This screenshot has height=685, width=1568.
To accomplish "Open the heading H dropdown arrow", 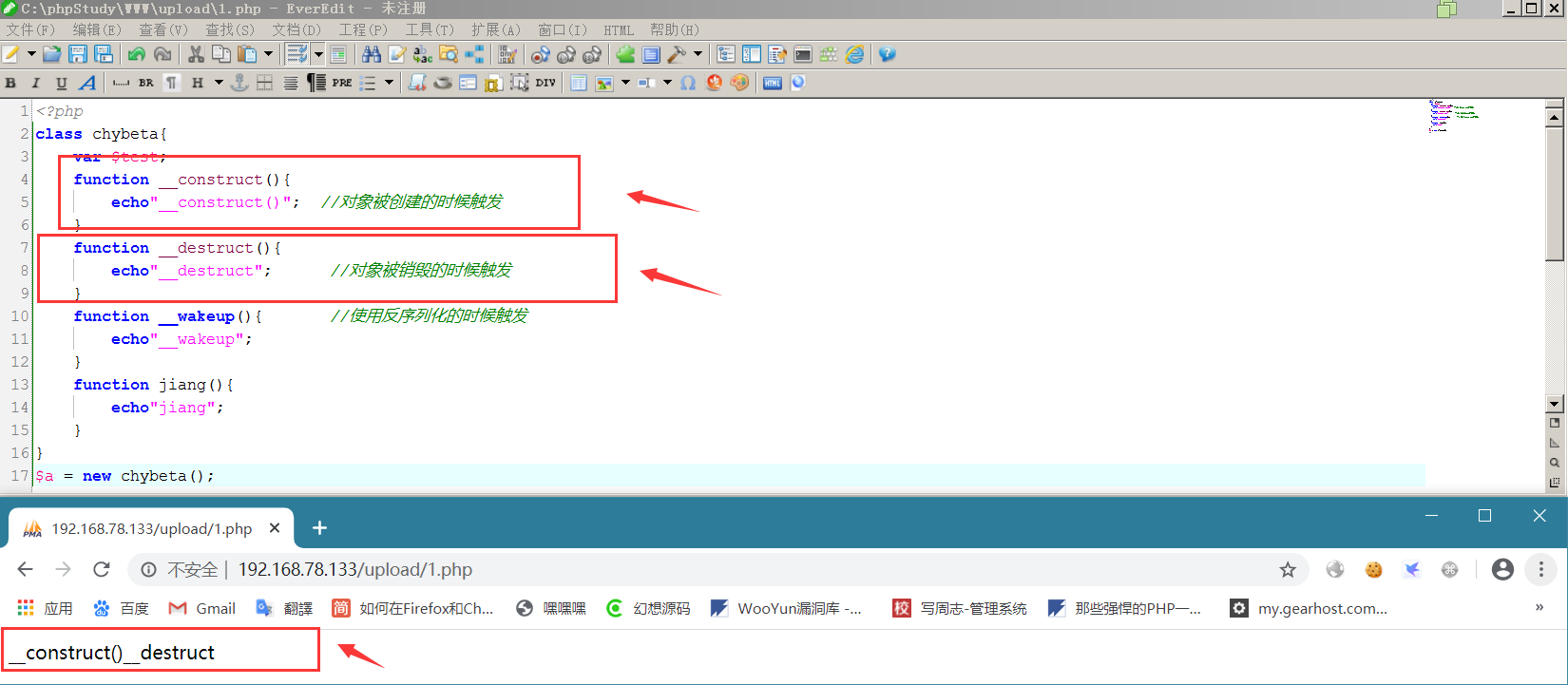I will (x=219, y=83).
